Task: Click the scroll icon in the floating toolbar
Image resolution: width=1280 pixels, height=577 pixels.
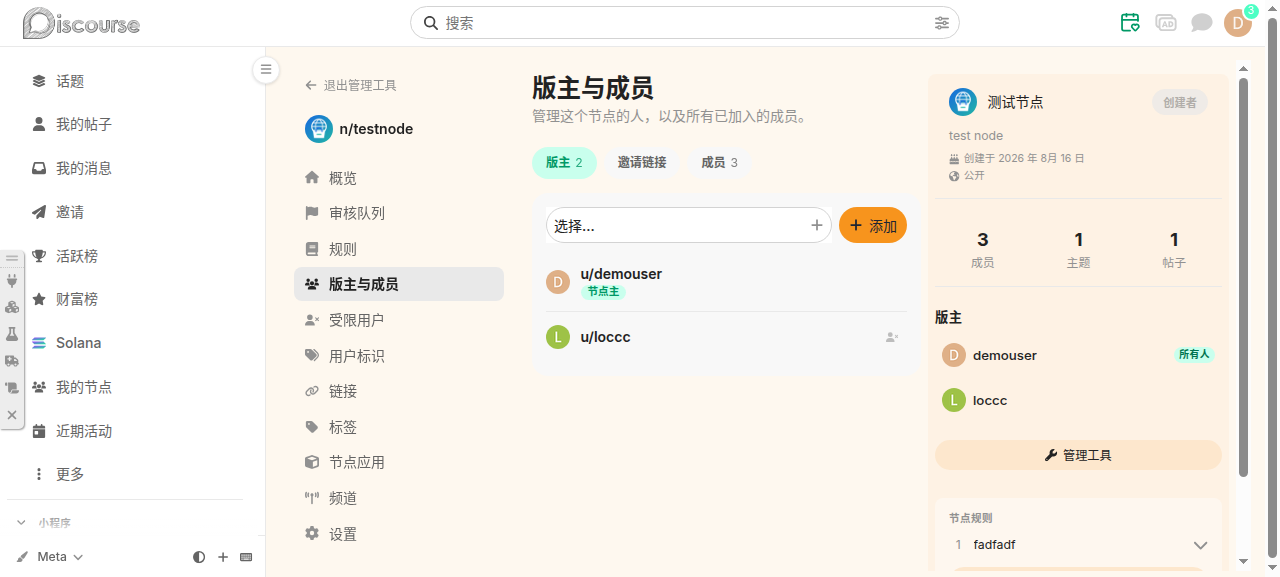Action: pyautogui.click(x=12, y=387)
